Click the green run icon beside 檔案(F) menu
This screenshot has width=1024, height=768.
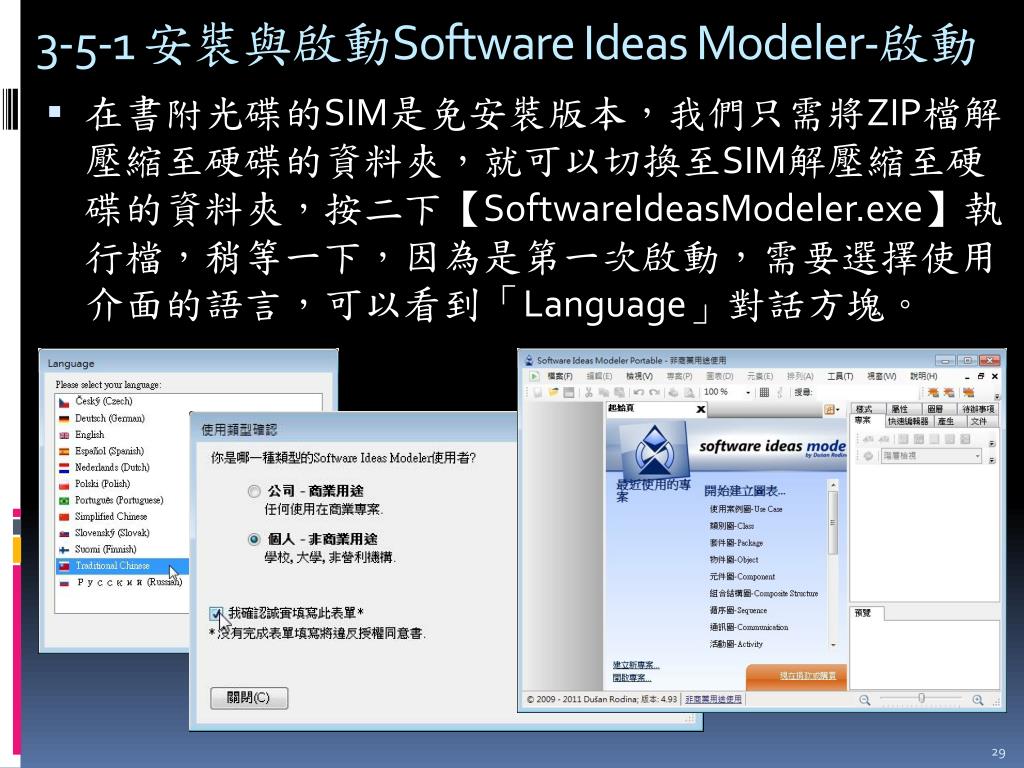point(534,377)
